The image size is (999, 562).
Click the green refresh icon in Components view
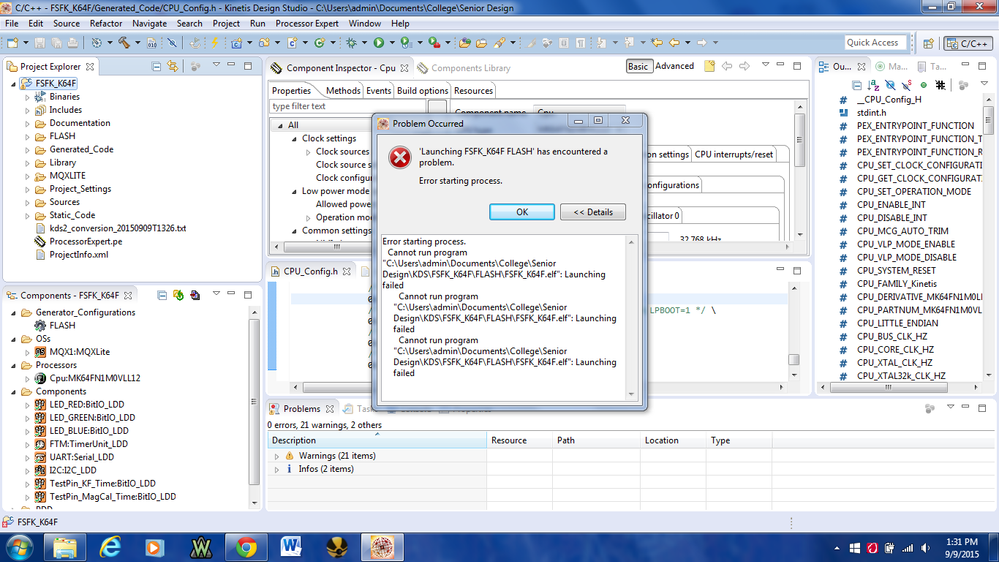pos(178,295)
